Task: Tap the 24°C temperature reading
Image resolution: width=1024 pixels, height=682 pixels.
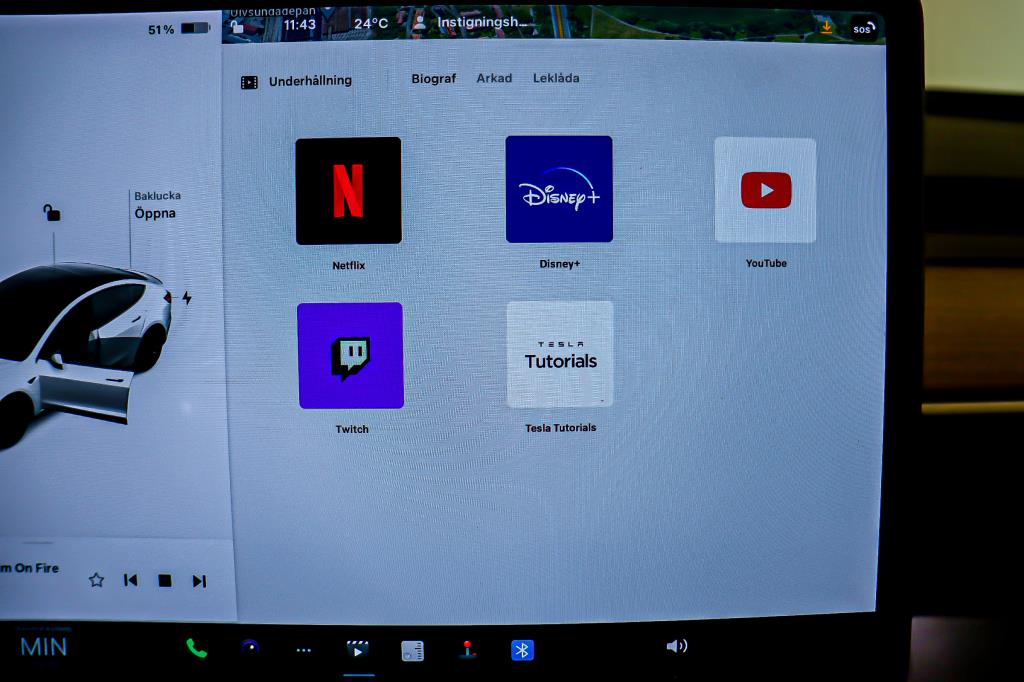Action: 371,24
